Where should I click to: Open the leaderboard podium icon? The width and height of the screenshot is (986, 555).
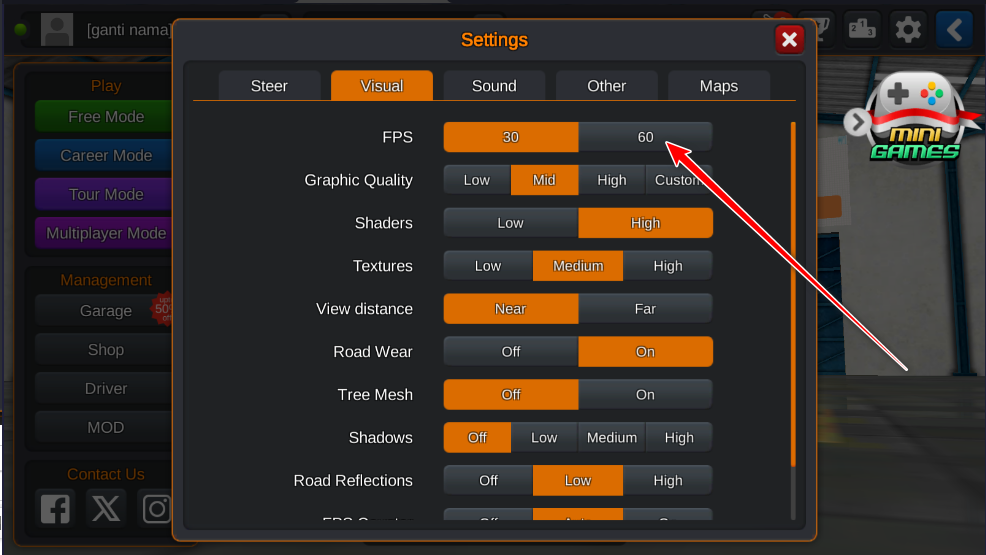click(862, 30)
